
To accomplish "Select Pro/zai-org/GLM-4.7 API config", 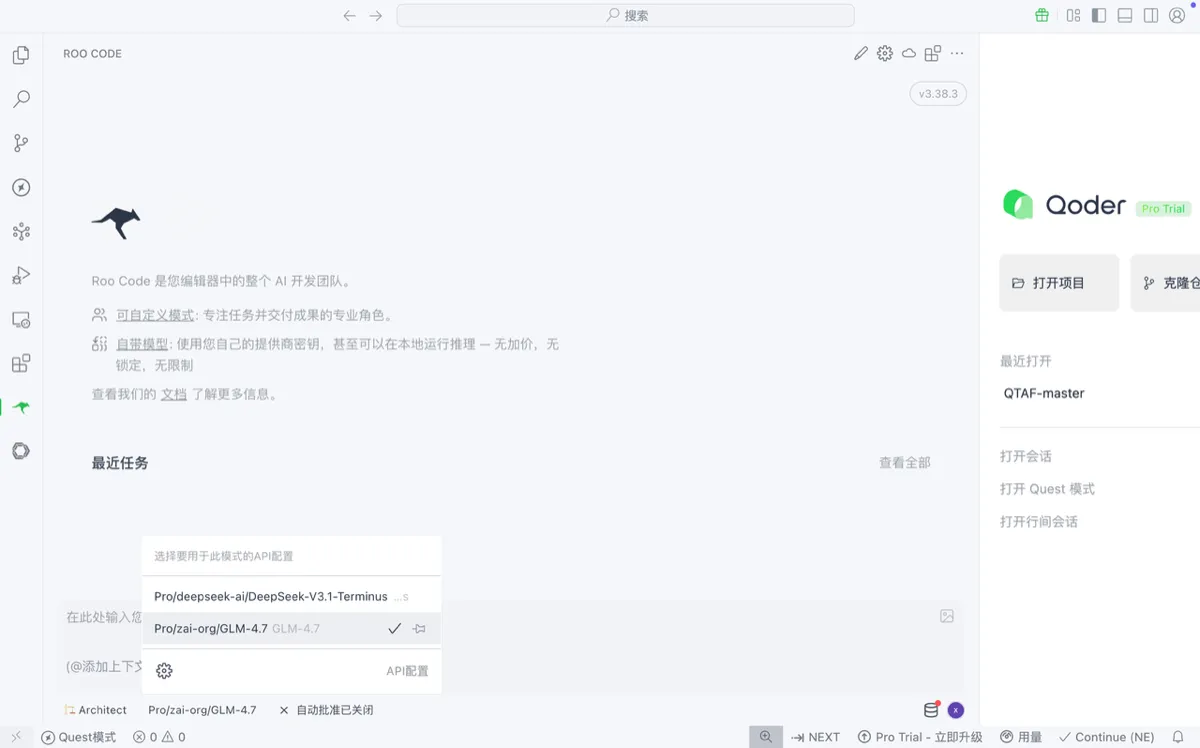I will 291,628.
